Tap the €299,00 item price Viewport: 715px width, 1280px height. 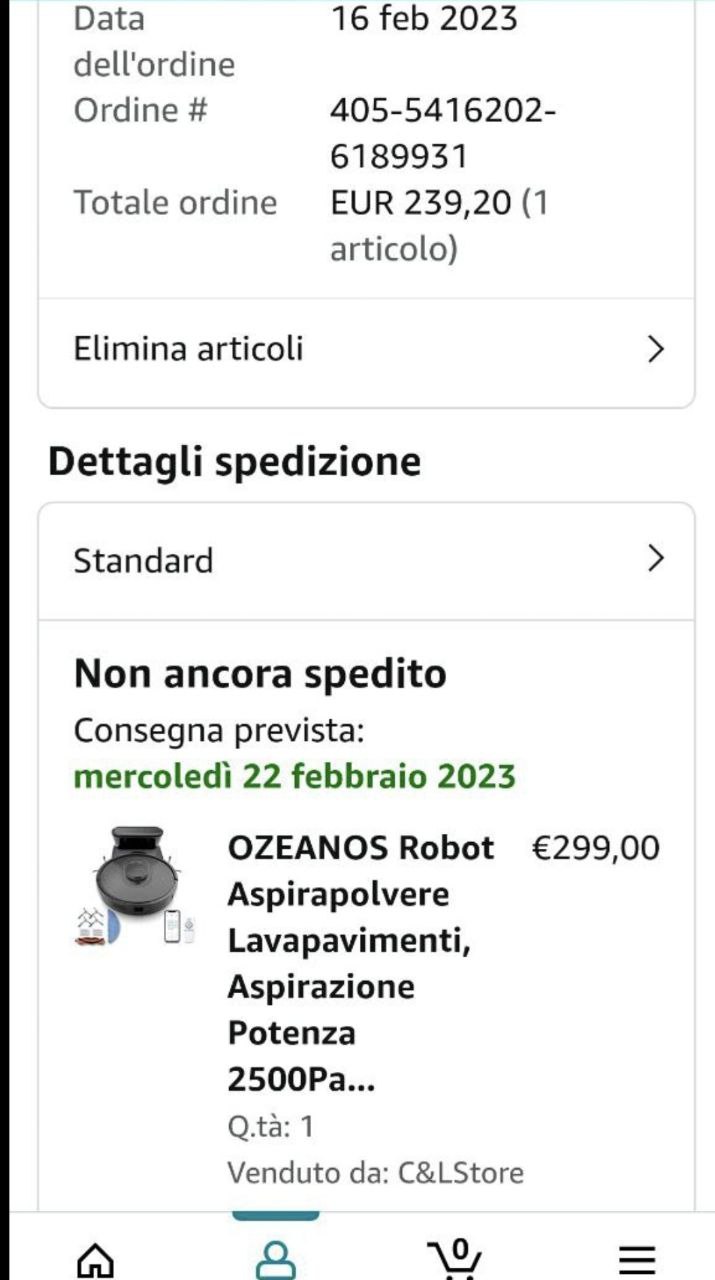(595, 848)
